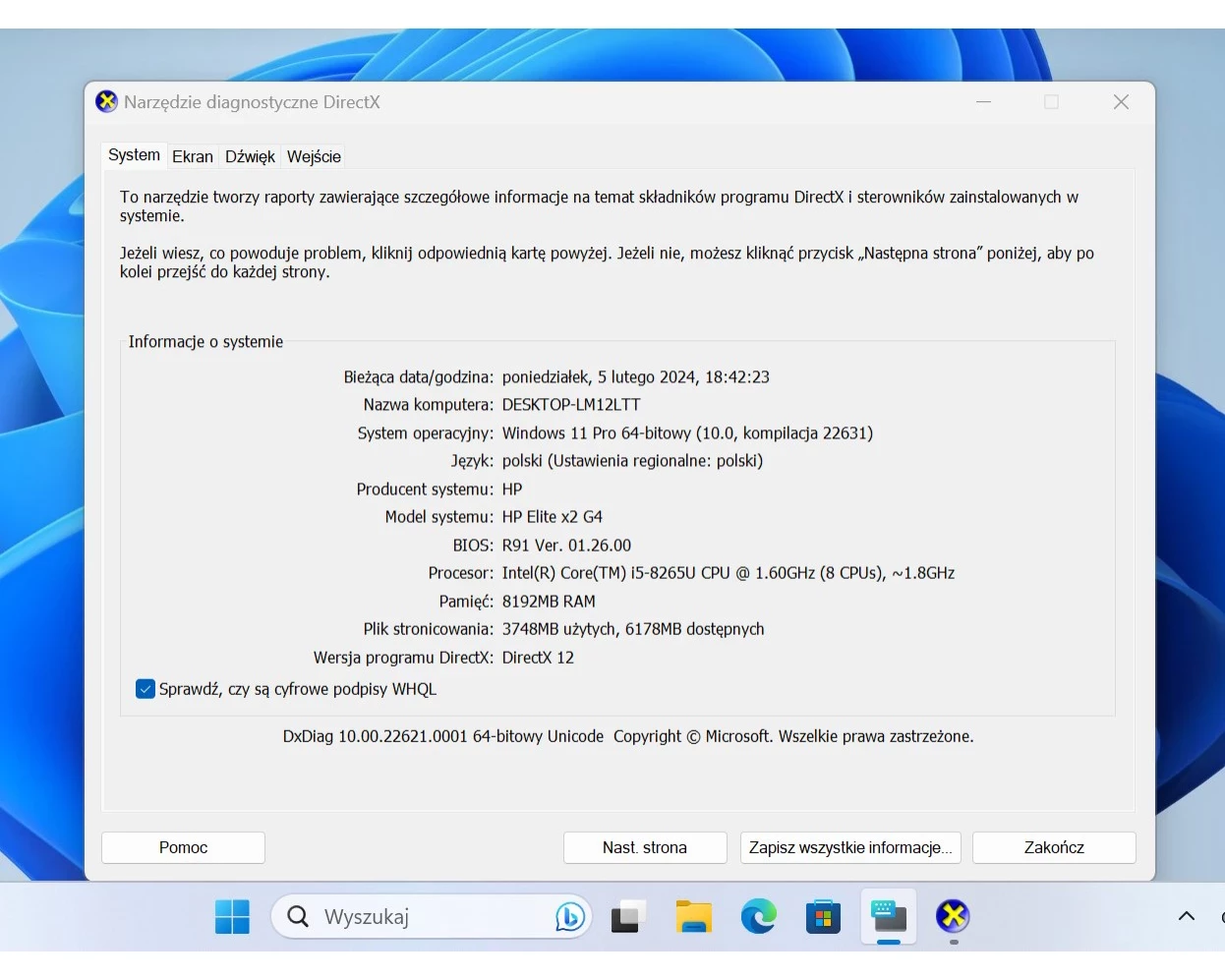Viewport: 1225px width, 980px height.
Task: Click the search magnifier icon in taskbar
Action: (298, 917)
